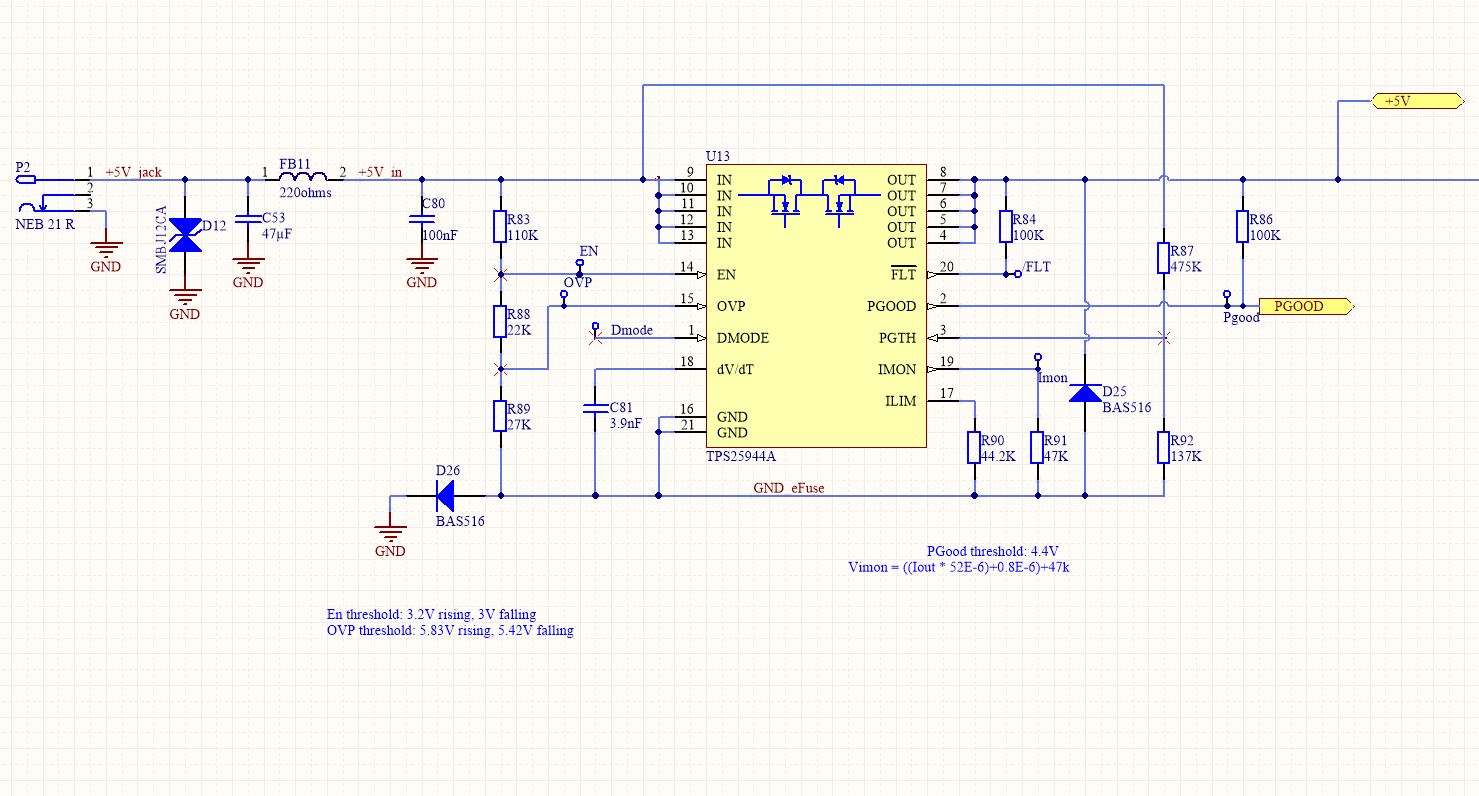Image resolution: width=1479 pixels, height=796 pixels.
Task: Click the ILIM pin 17 label
Action: coord(900,401)
